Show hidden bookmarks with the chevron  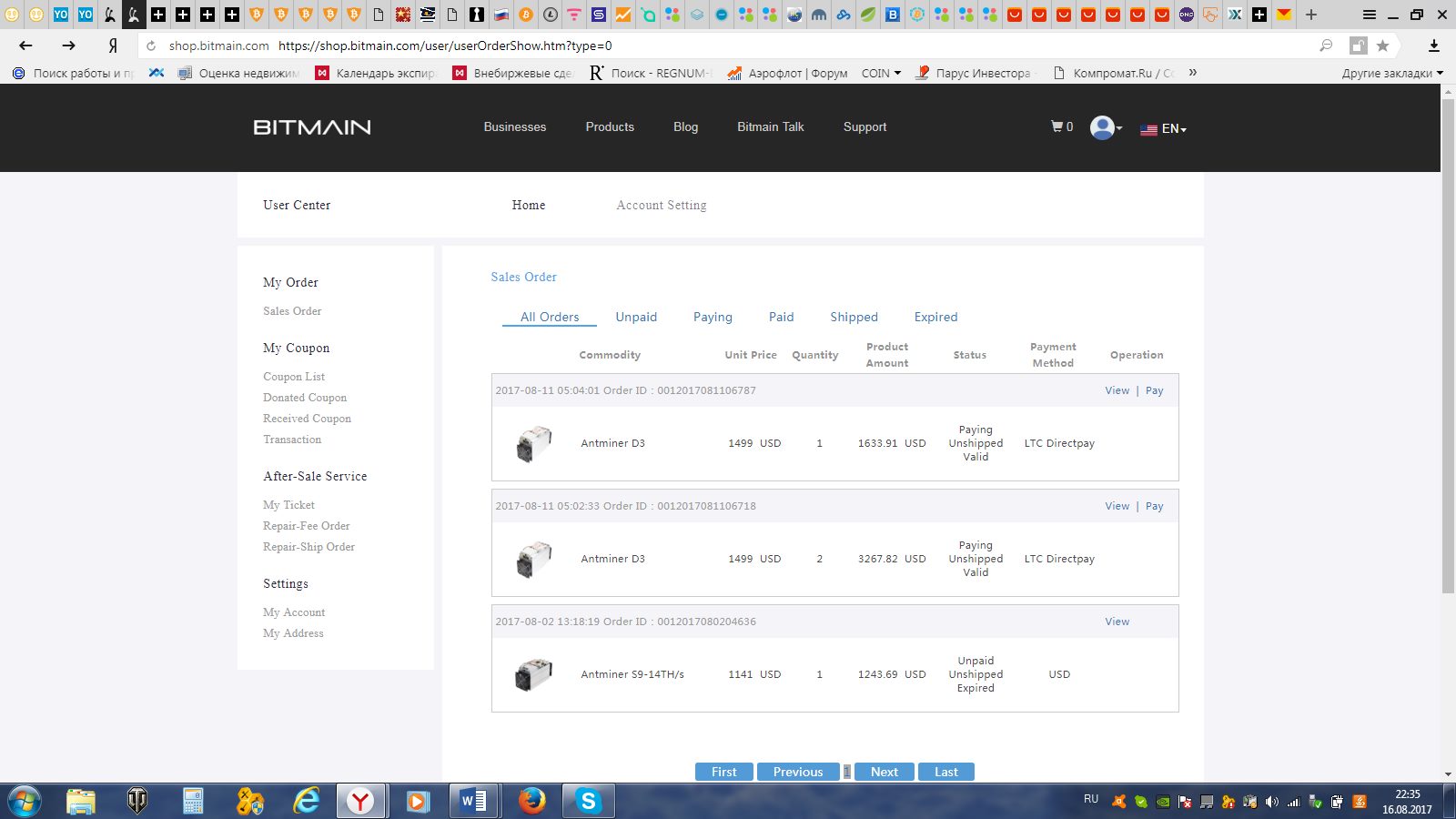click(x=1193, y=73)
